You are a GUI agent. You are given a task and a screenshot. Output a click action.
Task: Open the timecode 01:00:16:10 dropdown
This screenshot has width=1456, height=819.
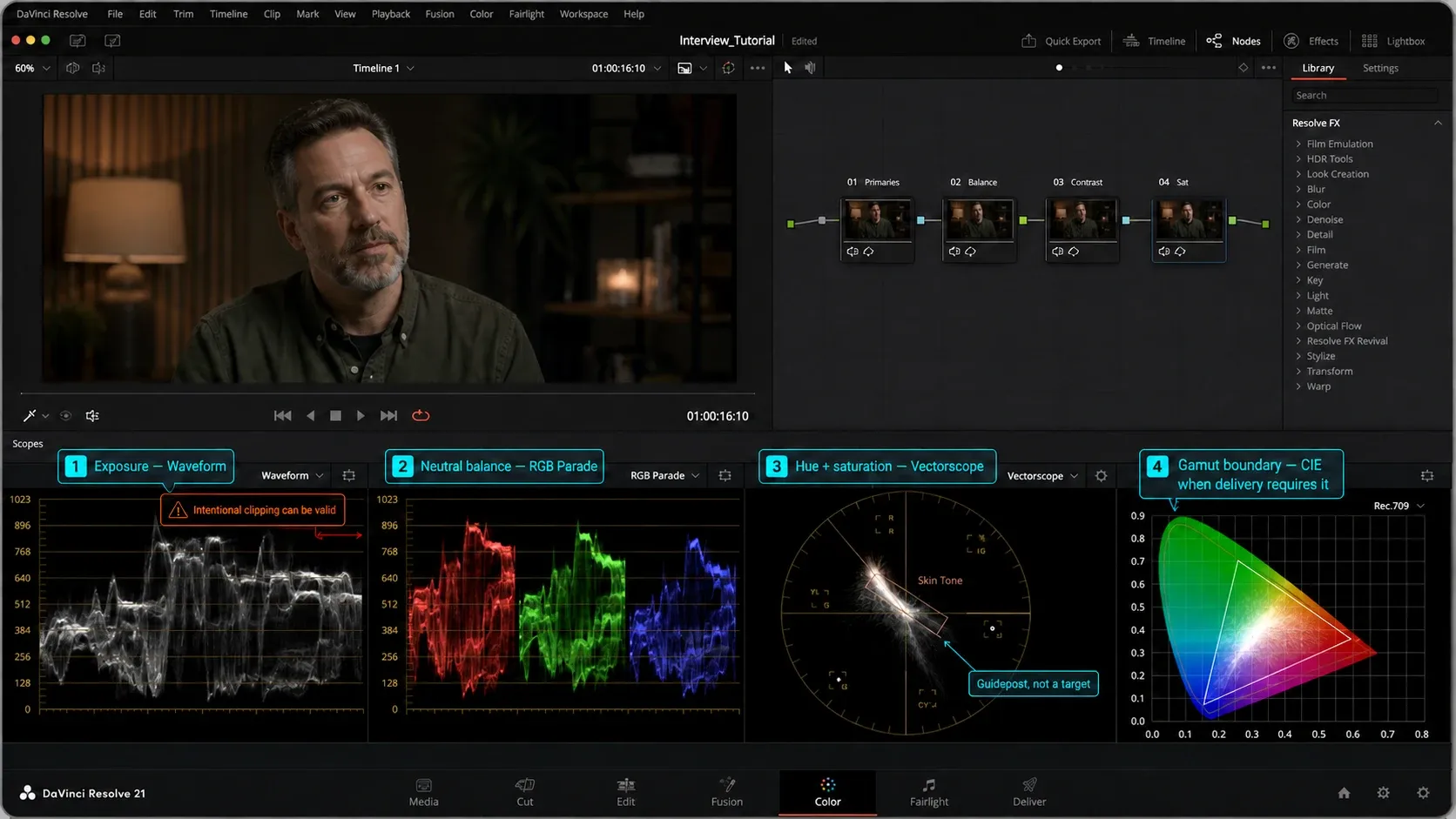point(626,68)
